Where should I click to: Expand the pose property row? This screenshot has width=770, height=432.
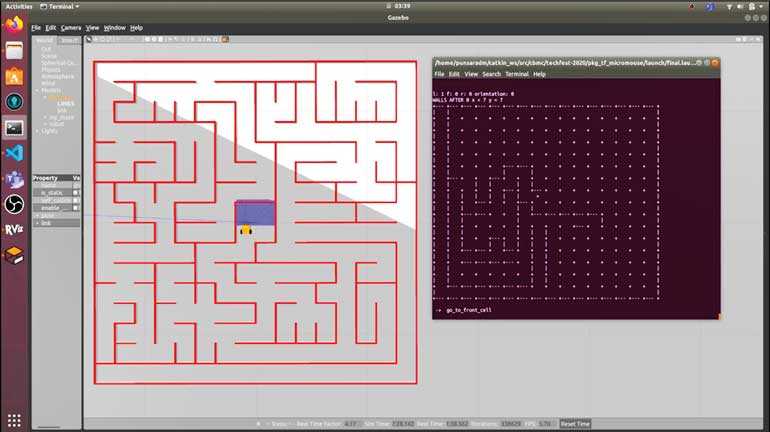[36, 215]
